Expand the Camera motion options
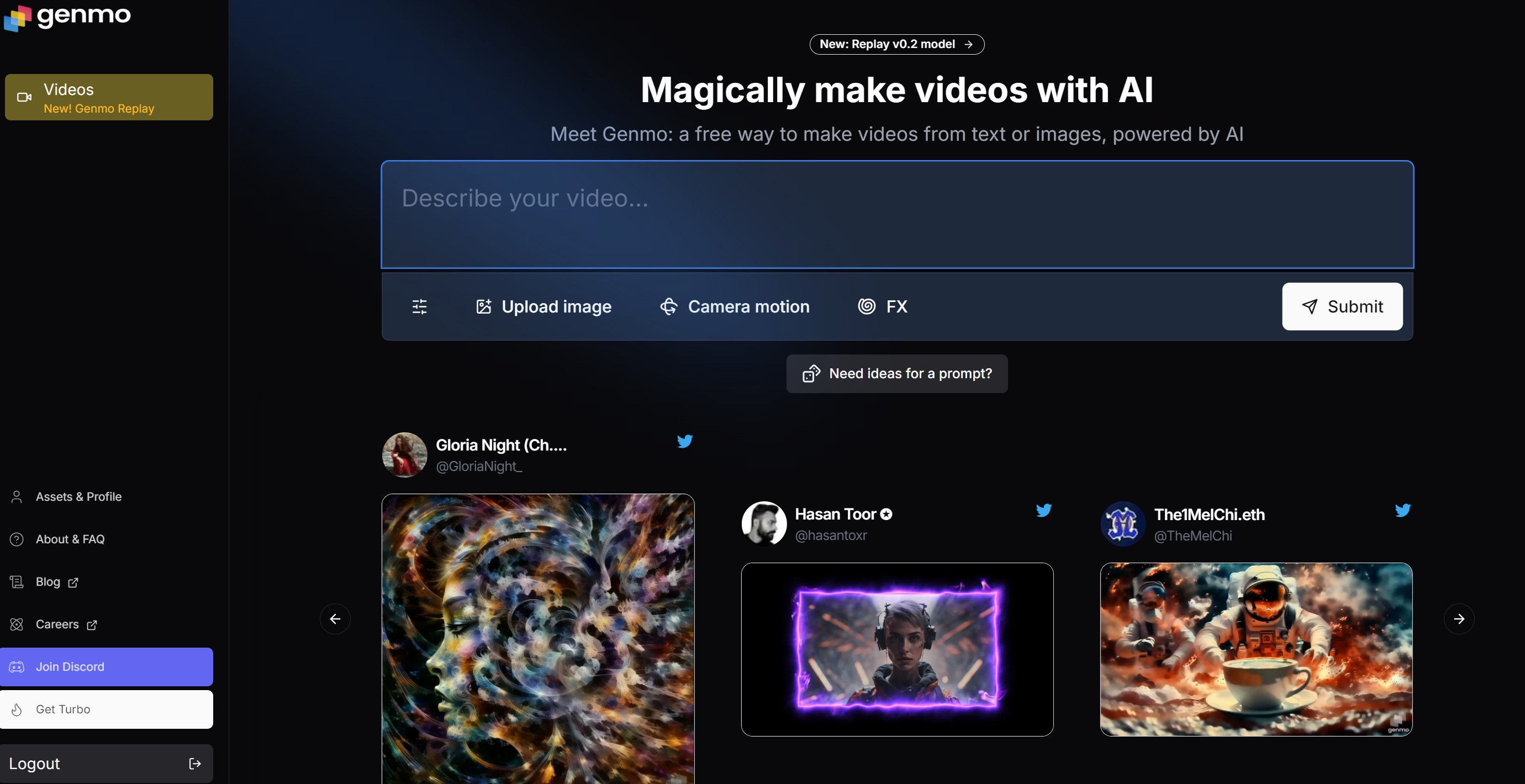This screenshot has height=784, width=1525. [x=735, y=306]
